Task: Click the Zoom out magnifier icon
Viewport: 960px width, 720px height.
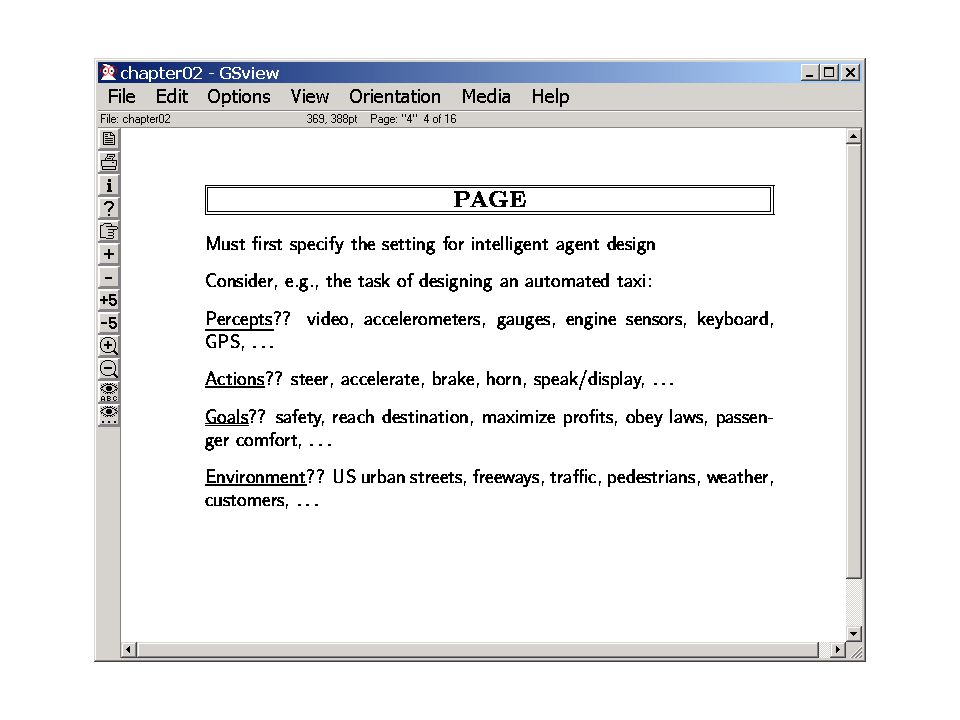Action: click(108, 369)
